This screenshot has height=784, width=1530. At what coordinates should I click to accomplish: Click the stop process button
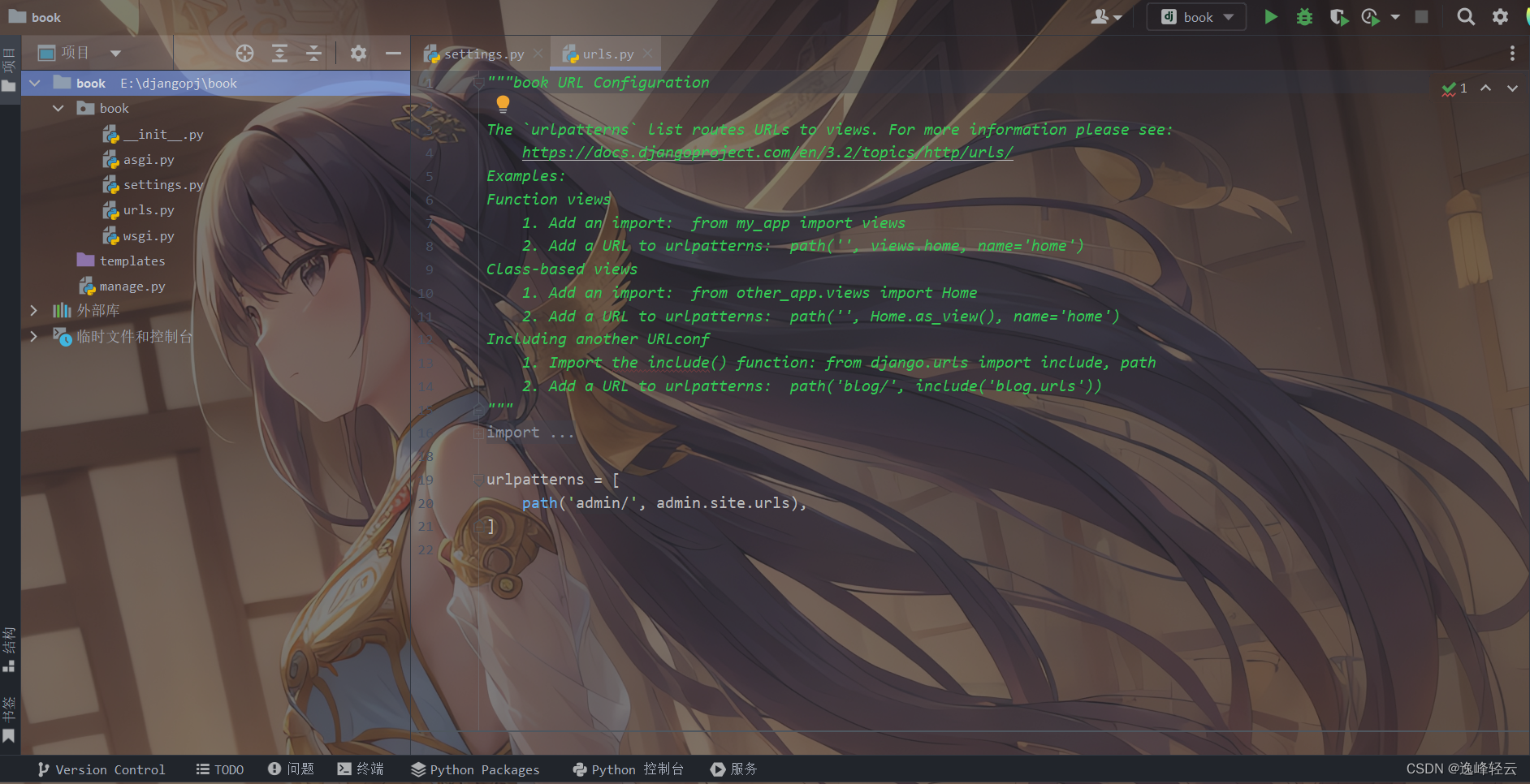pyautogui.click(x=1421, y=17)
